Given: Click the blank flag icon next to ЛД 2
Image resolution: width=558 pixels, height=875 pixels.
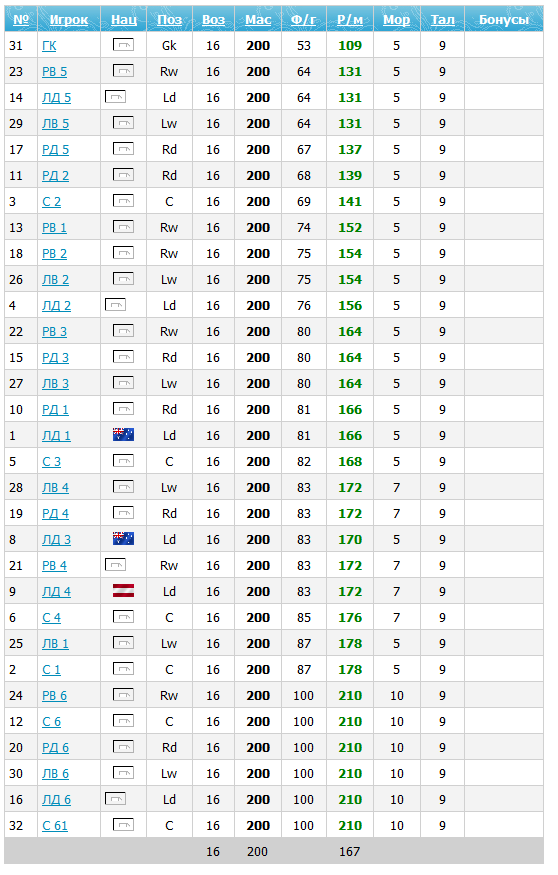Looking at the screenshot, I should pyautogui.click(x=116, y=305).
